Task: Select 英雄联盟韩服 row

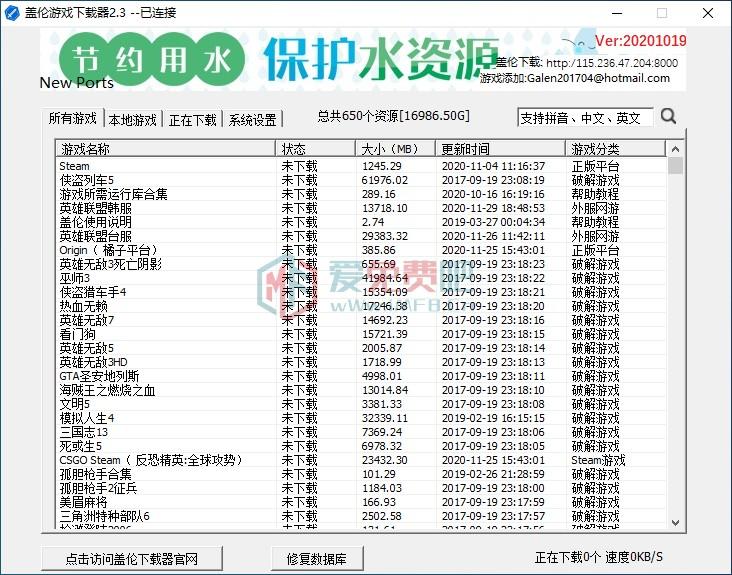Action: point(361,208)
